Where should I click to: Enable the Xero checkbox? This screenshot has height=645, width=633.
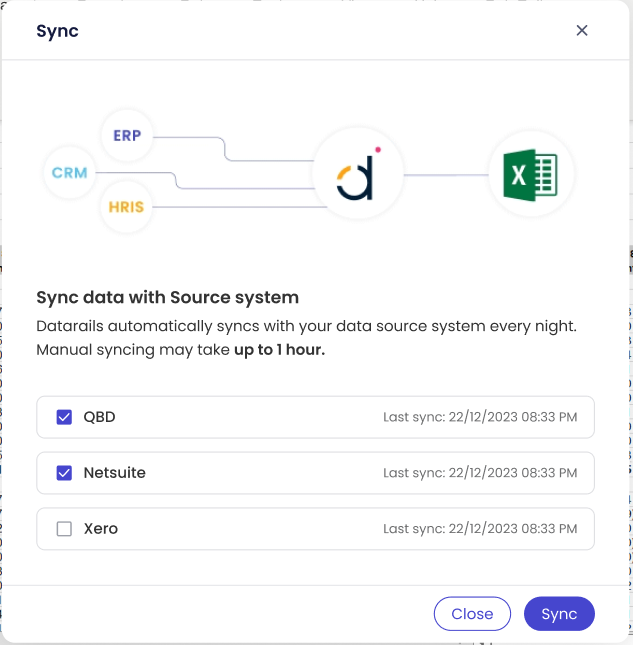coord(65,529)
